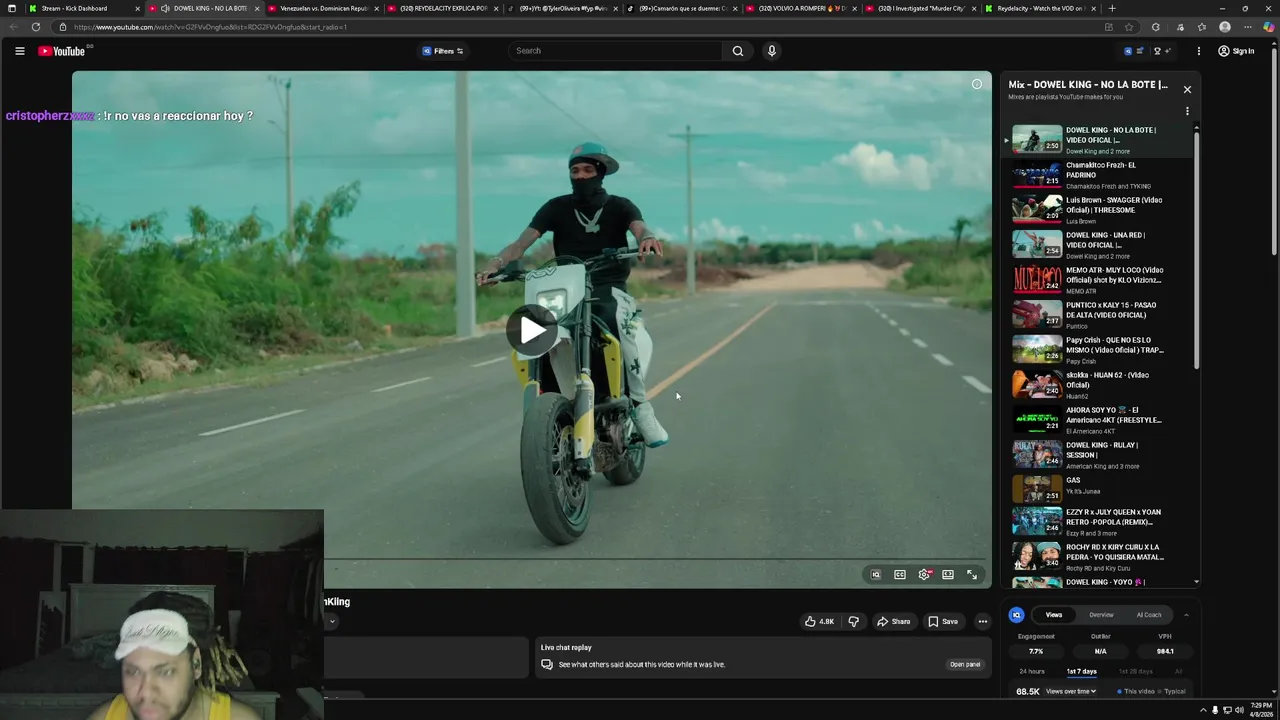This screenshot has height=720, width=1280.
Task: Switch to the Overview tab in vidIQ panel
Action: pyautogui.click(x=1101, y=615)
